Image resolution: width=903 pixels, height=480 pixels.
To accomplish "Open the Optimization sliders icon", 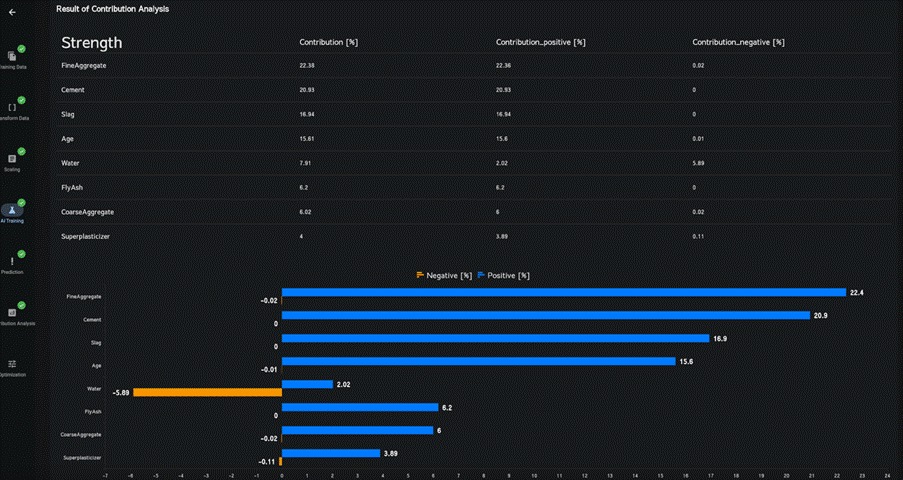I will 12,364.
